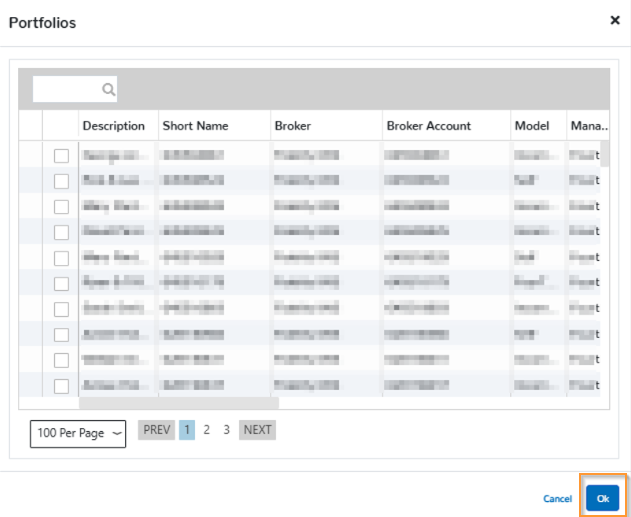Tick the fourth portfolio row checkbox
Screen dimensions: 631x517
pyautogui.click(x=61, y=233)
